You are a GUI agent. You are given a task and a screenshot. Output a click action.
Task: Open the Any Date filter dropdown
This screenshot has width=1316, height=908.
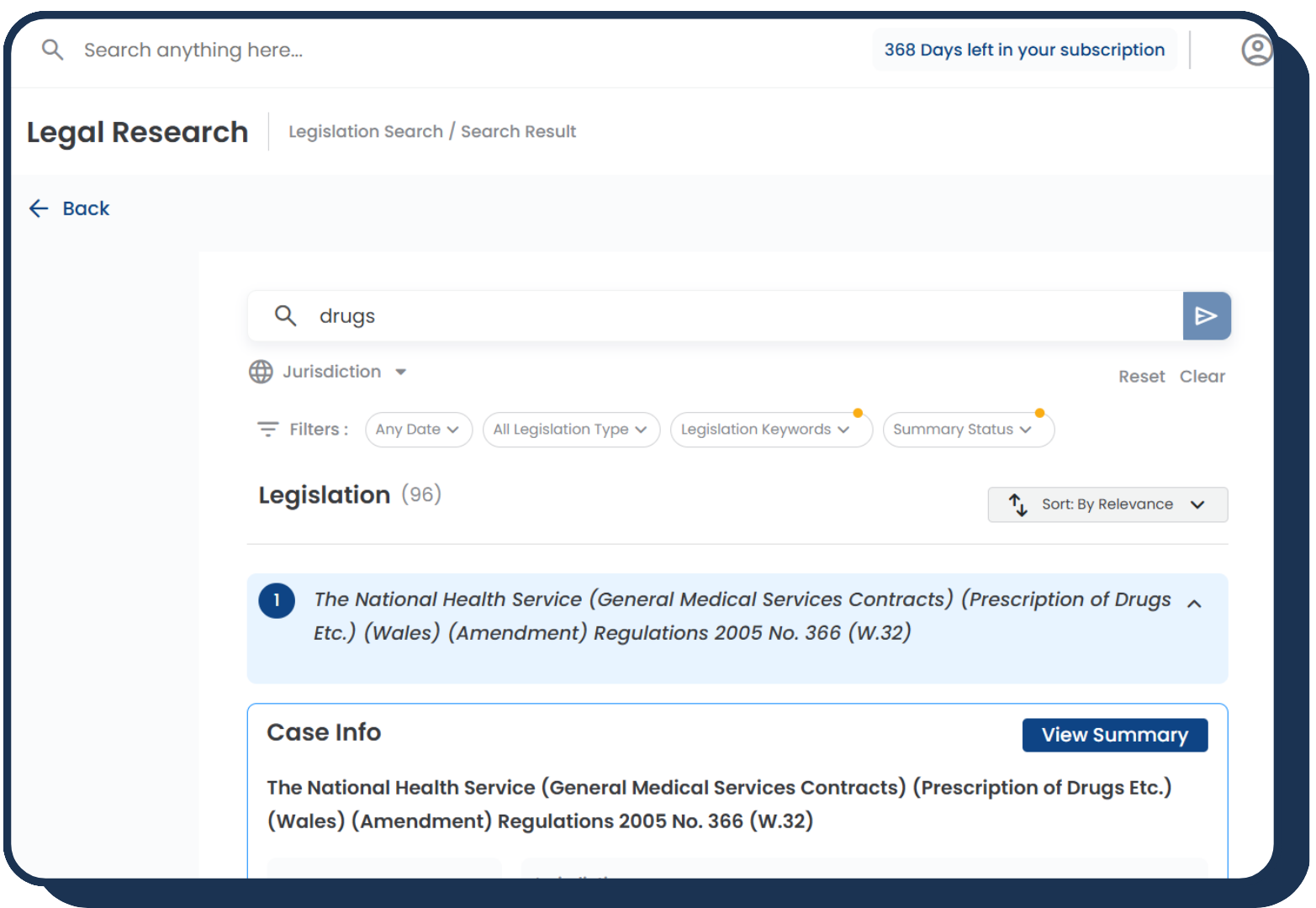tap(419, 430)
